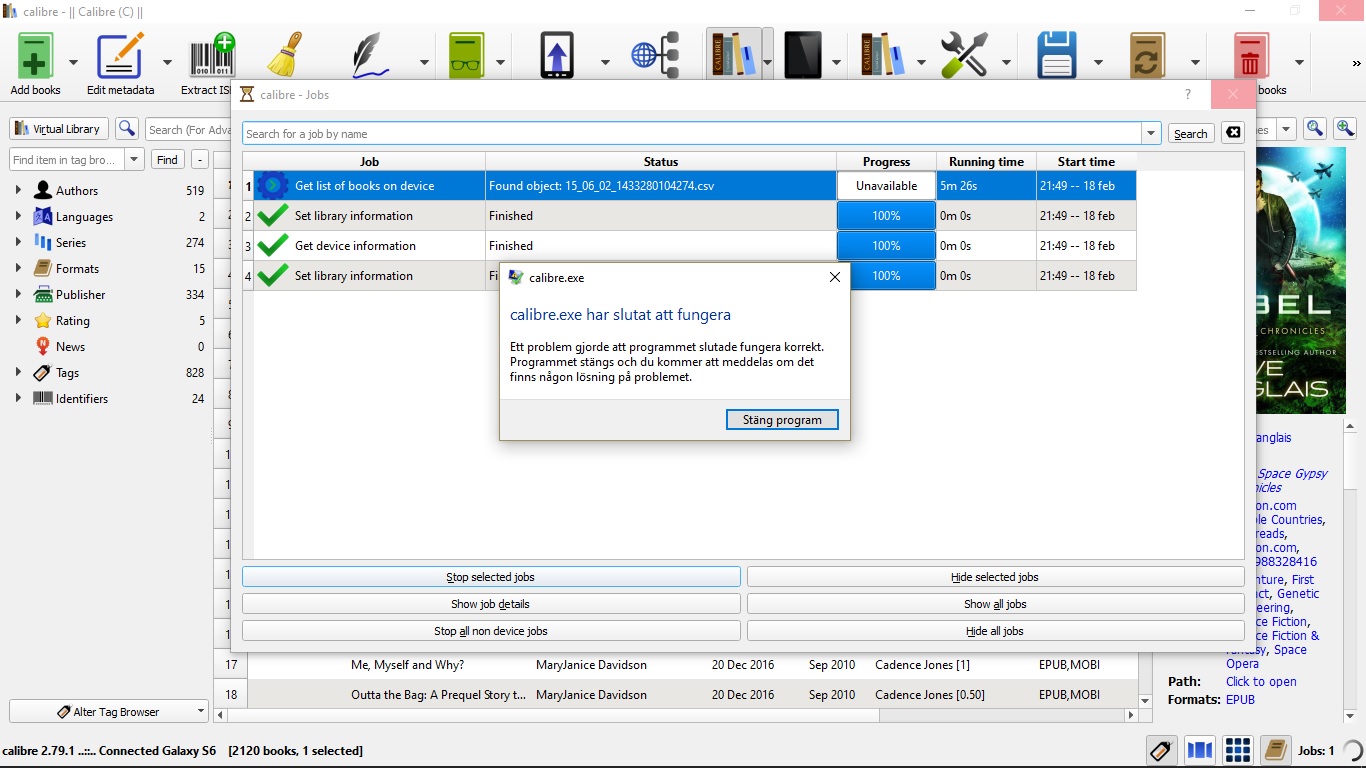Expand the Identifiers category
Screen dimensions: 1366x768
point(18,398)
